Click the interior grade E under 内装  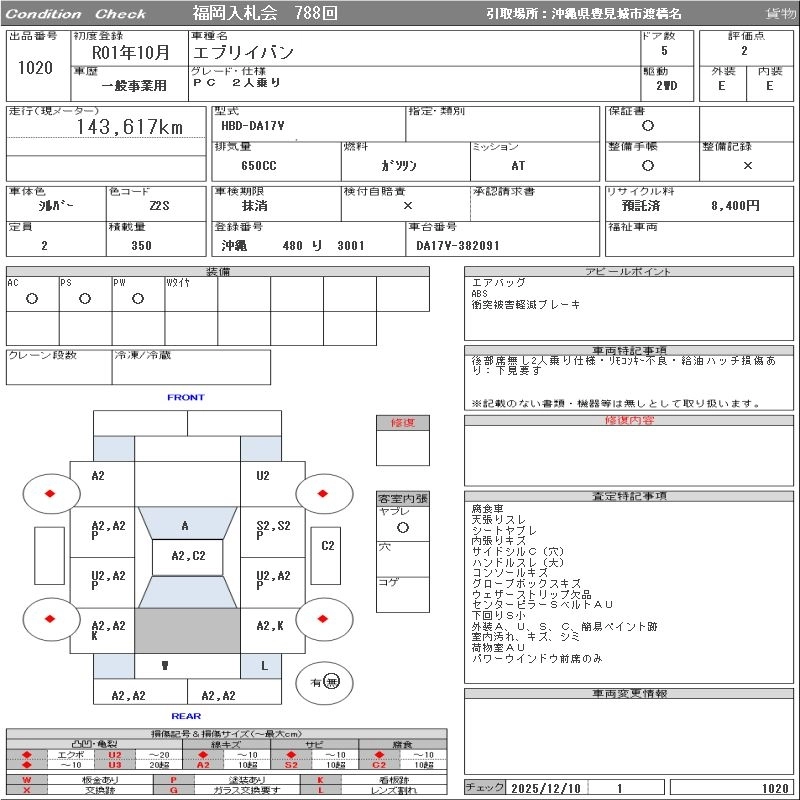click(x=769, y=85)
